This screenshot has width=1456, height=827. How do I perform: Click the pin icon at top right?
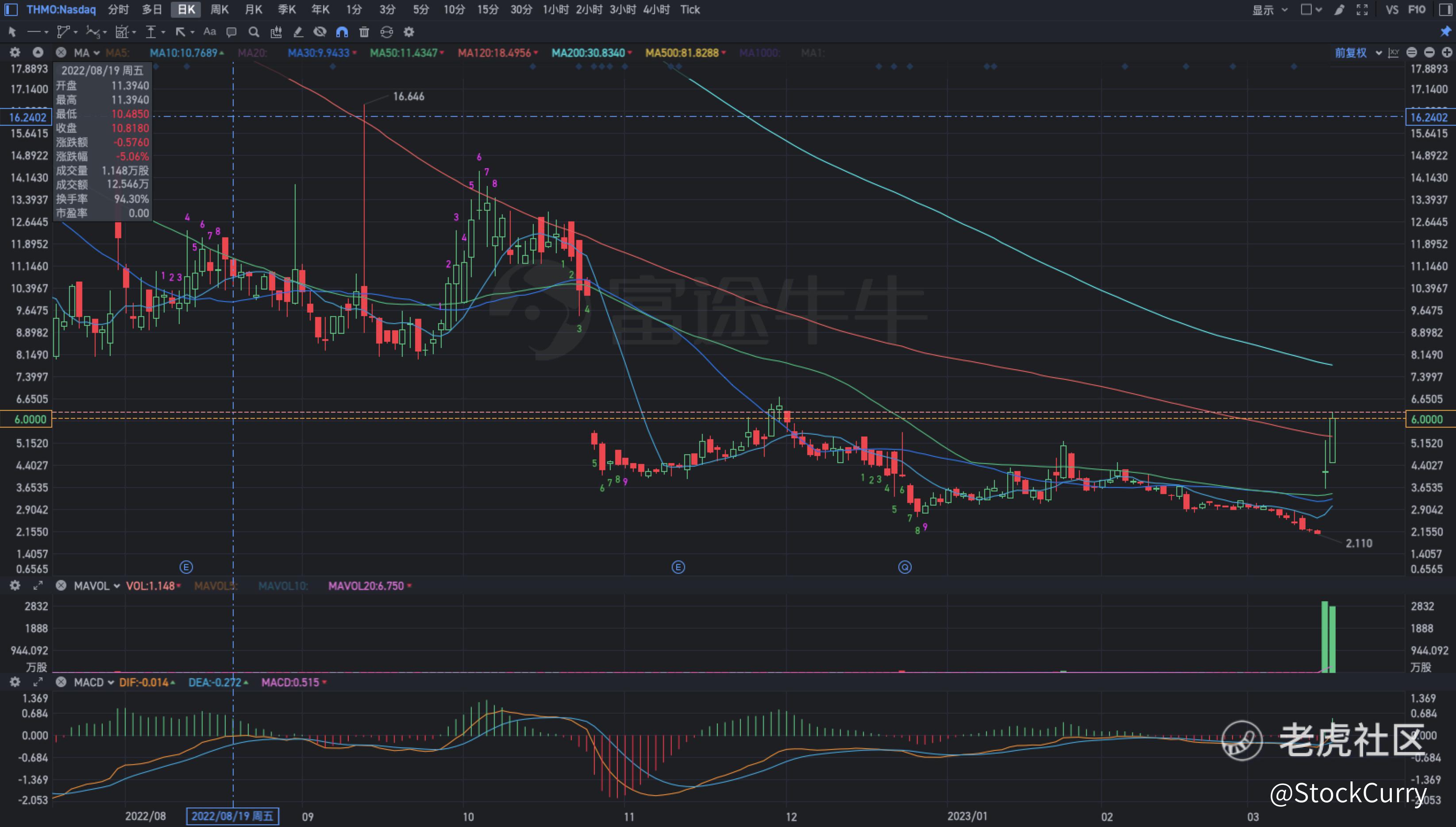click(1445, 32)
